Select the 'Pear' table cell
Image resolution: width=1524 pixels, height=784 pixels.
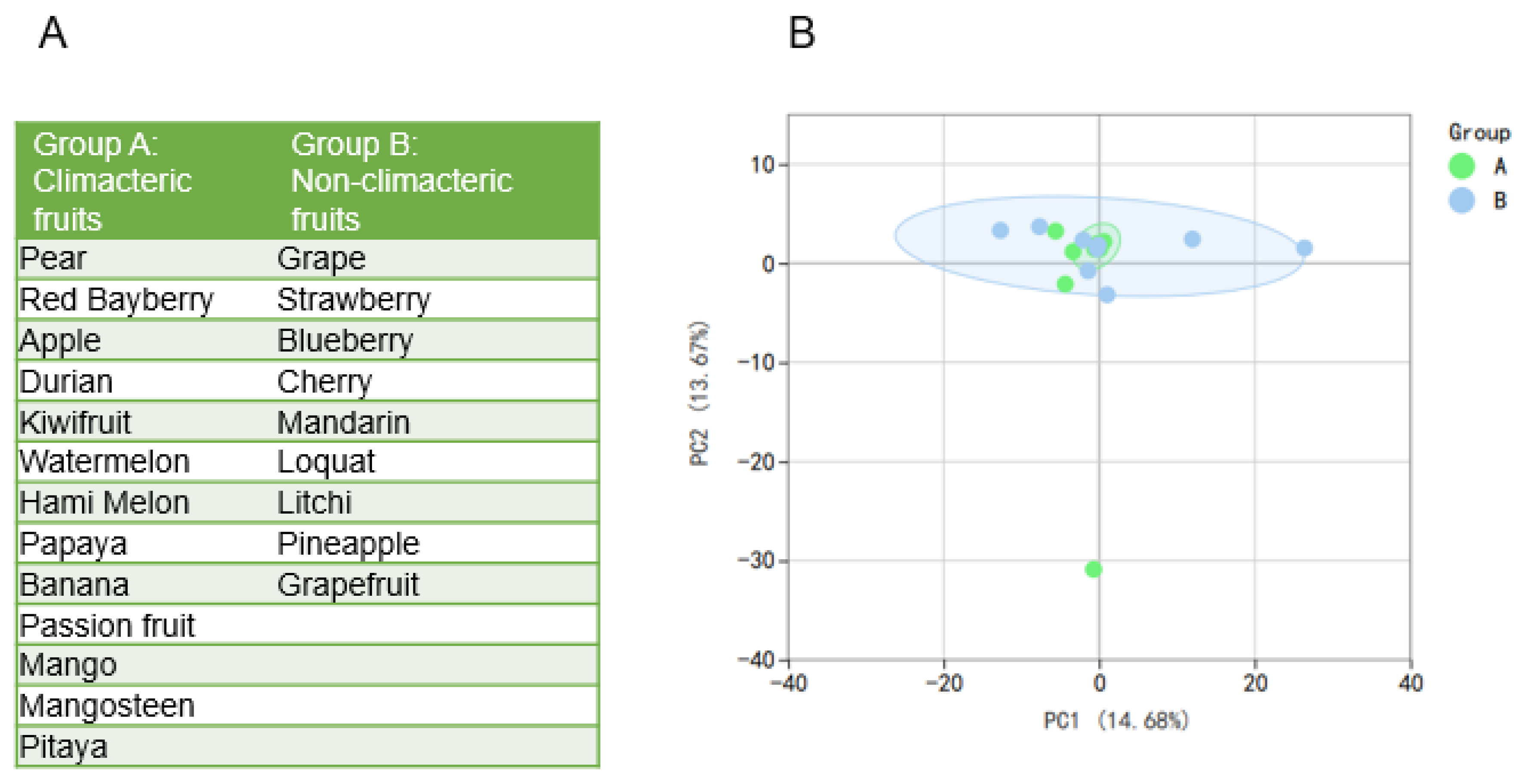(53, 258)
